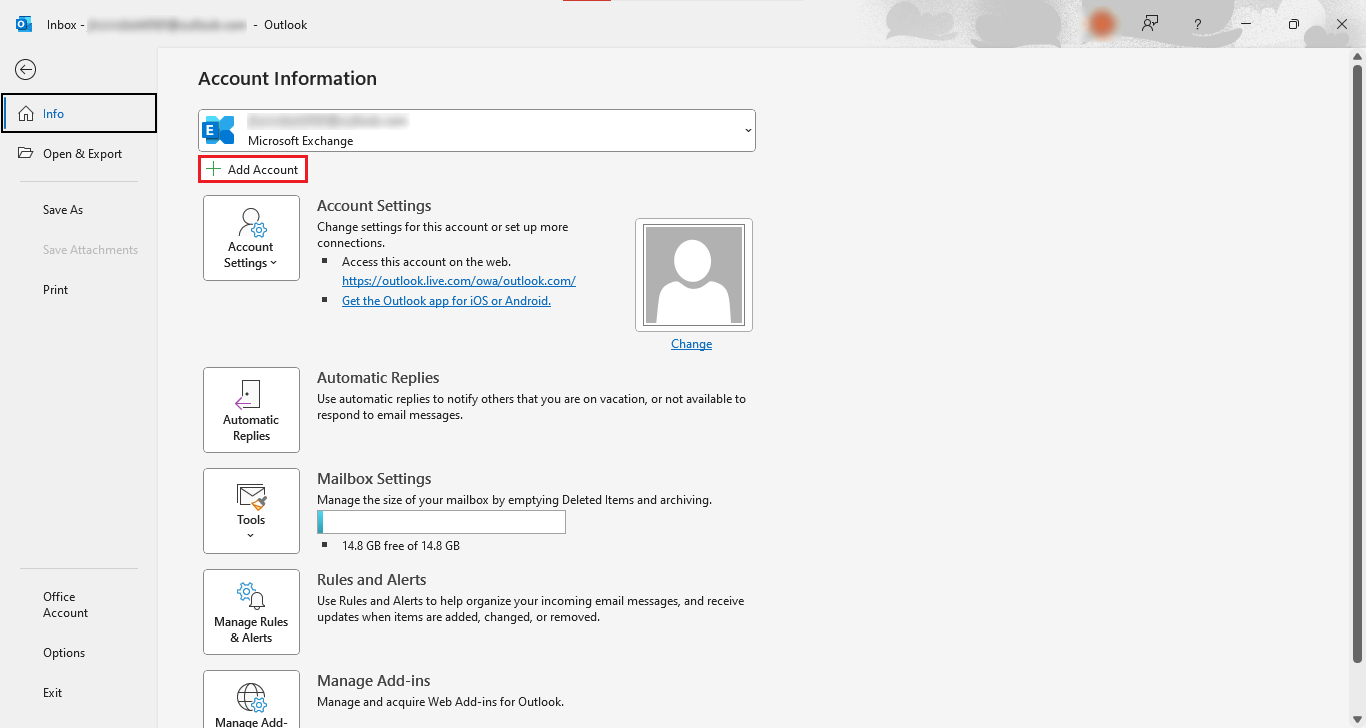
Task: Open the outlook.live.com web access link
Action: [x=458, y=281]
